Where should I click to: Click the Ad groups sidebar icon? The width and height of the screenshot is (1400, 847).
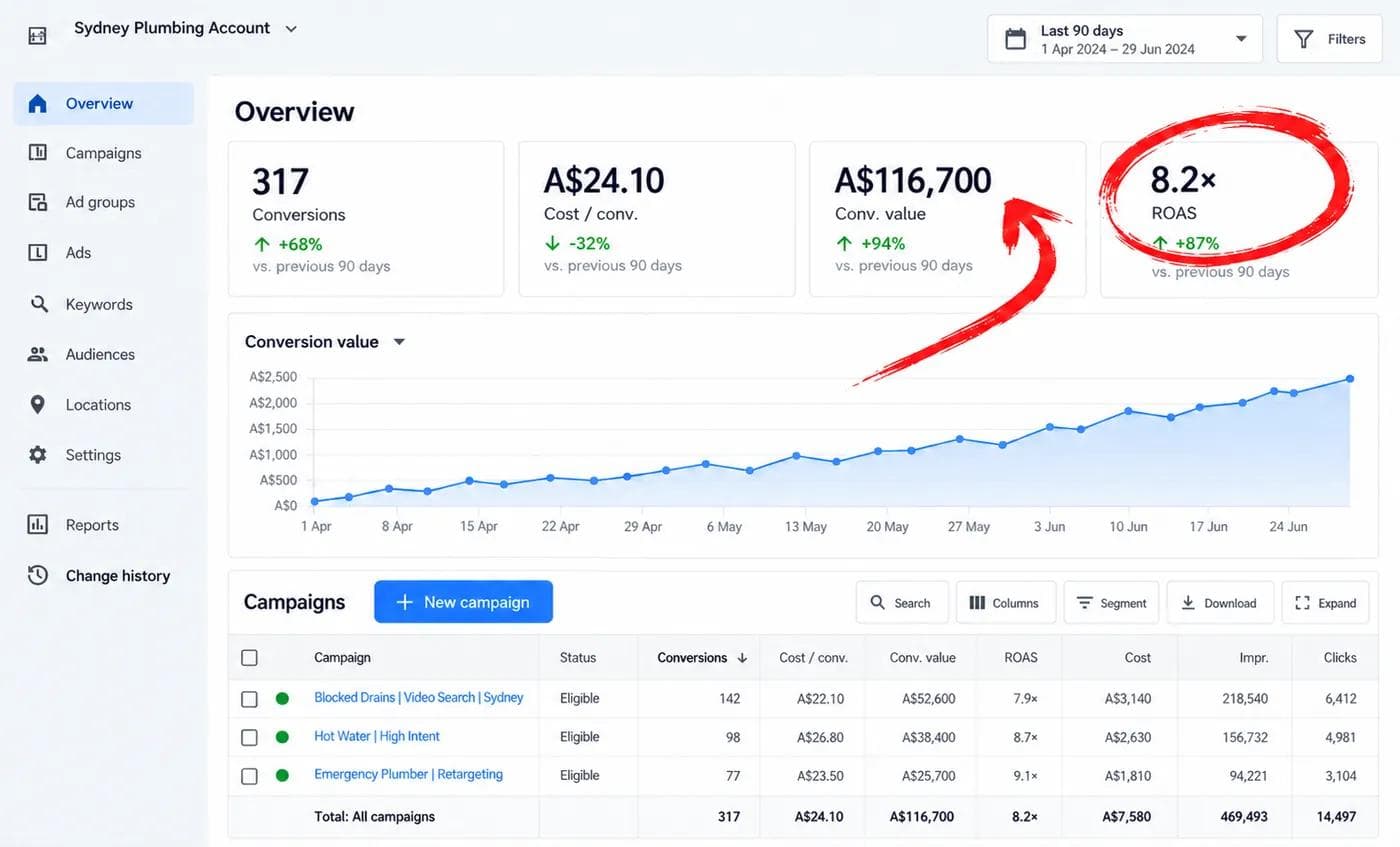(38, 202)
